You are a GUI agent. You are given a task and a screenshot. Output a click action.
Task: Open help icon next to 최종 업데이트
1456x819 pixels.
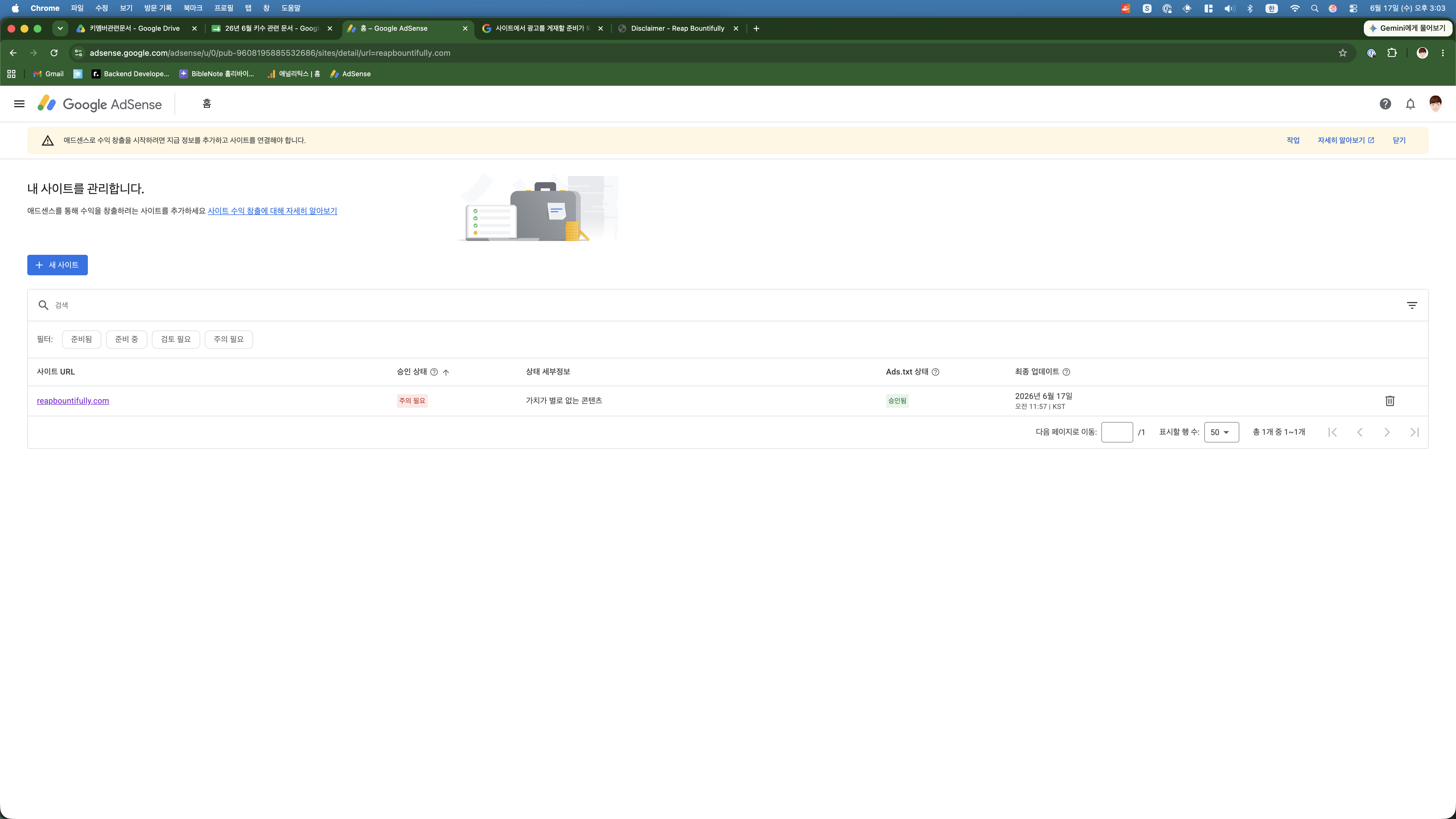point(1066,372)
